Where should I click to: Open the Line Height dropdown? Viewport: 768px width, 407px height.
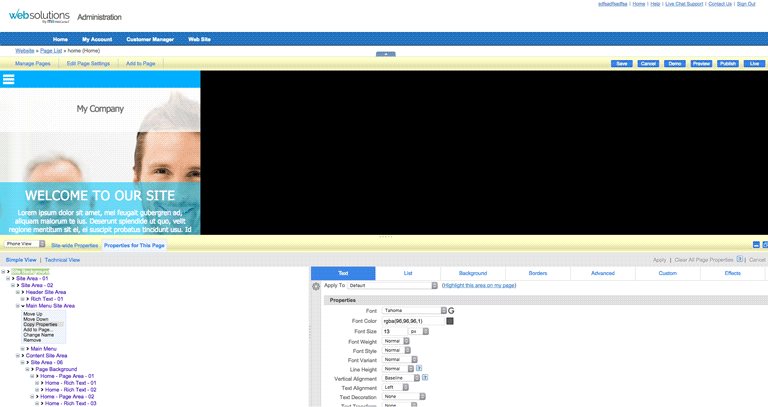(398, 369)
